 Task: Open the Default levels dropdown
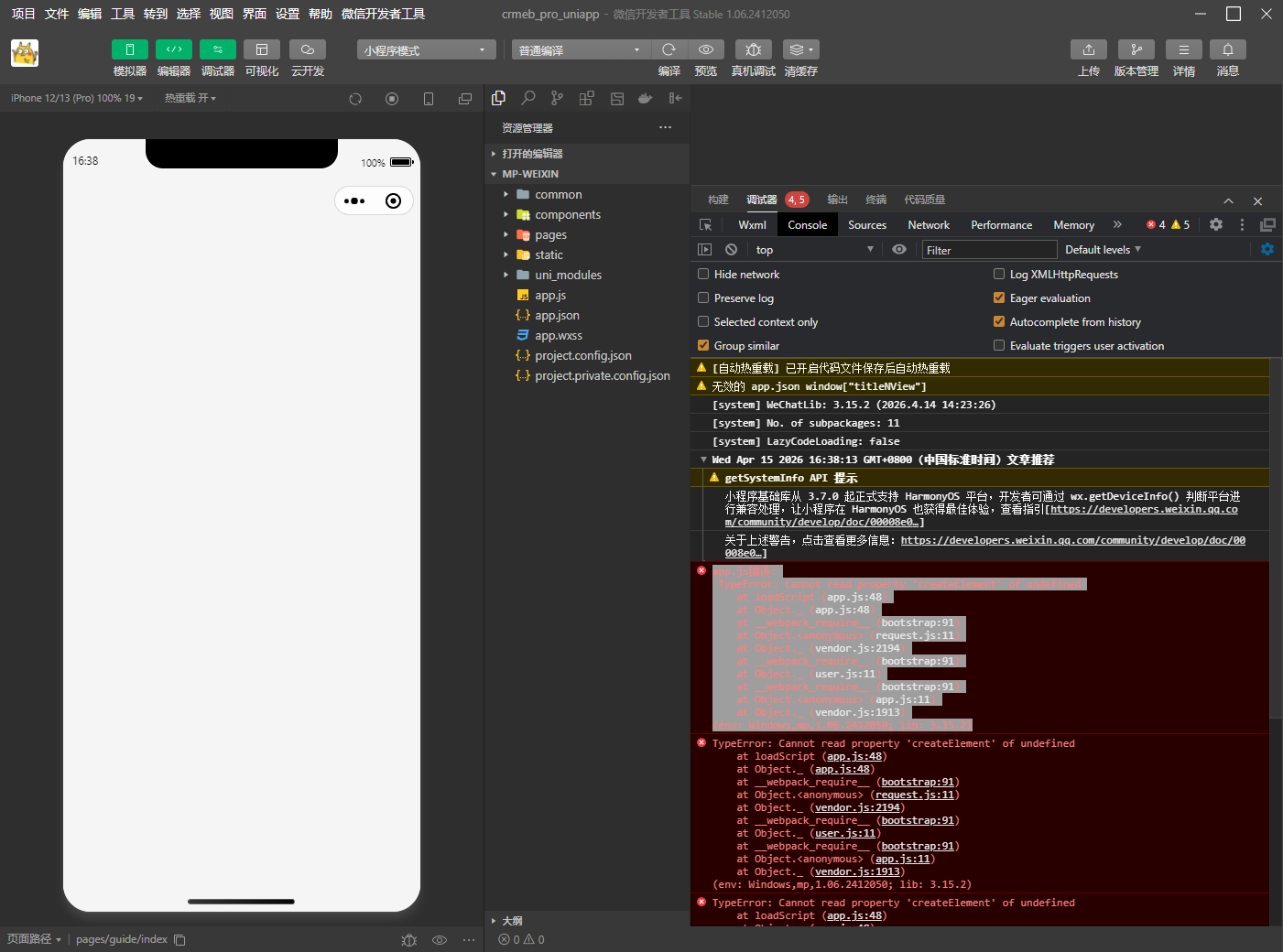[1103, 250]
